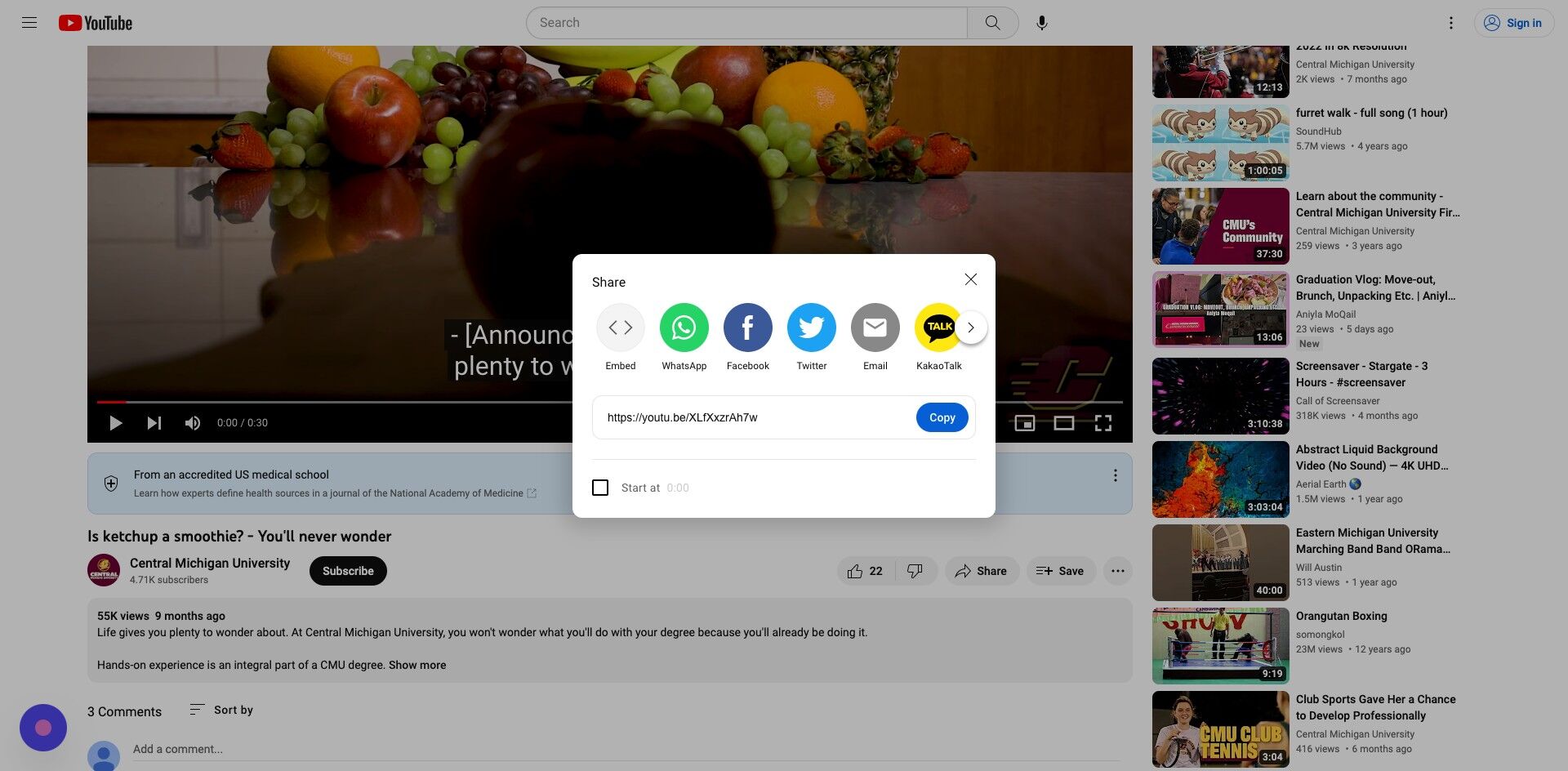Click the Add a comment field

pos(625,749)
